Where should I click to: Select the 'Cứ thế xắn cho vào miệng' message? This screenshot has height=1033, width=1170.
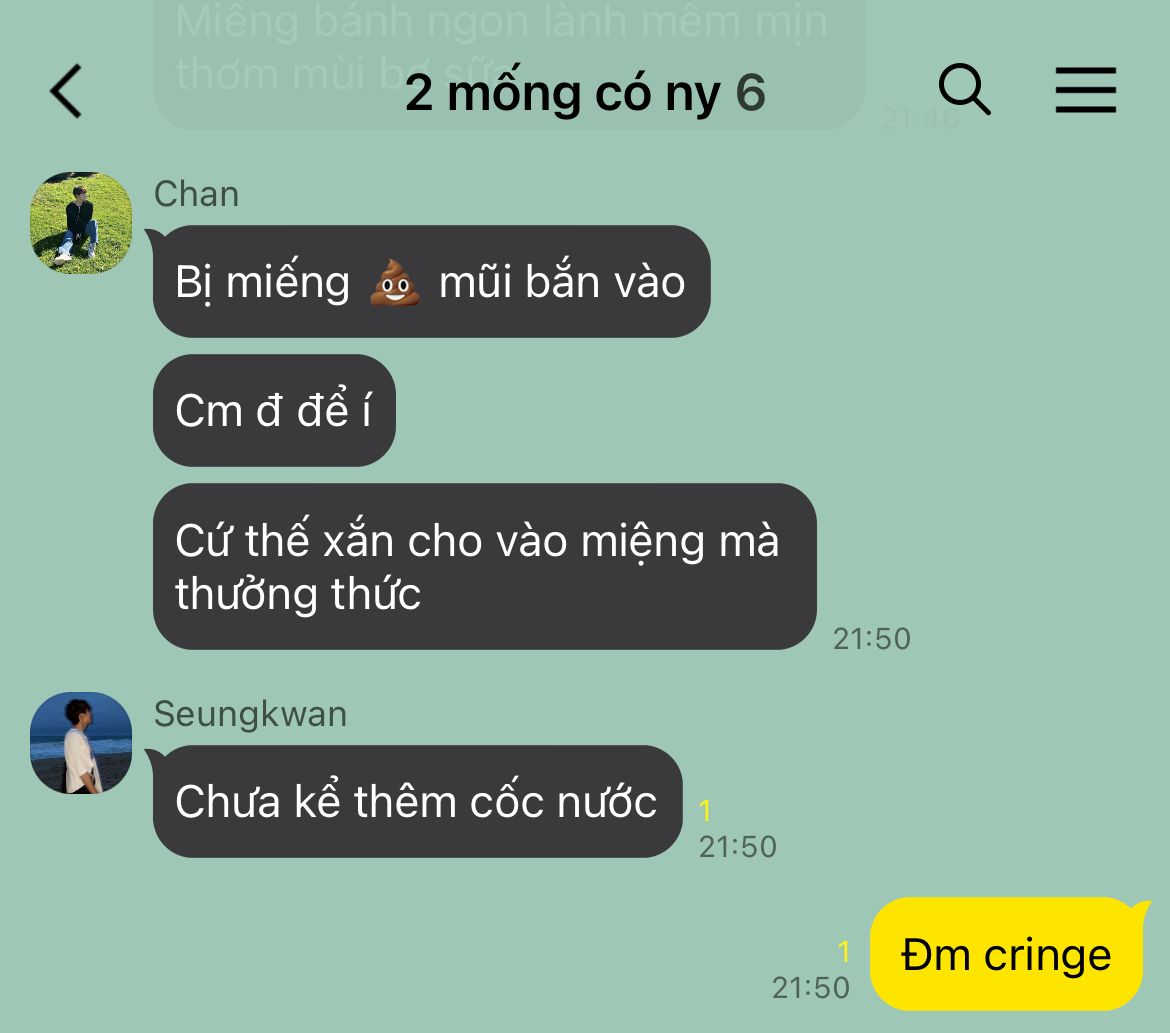coord(484,567)
